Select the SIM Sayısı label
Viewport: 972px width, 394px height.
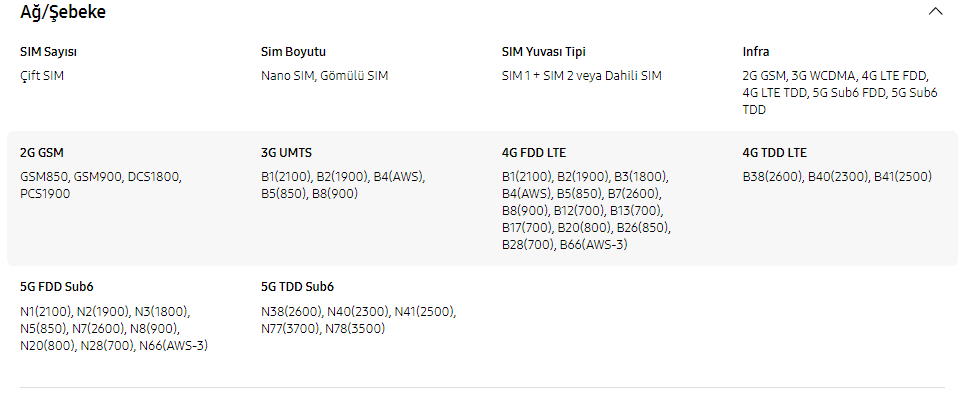48,52
